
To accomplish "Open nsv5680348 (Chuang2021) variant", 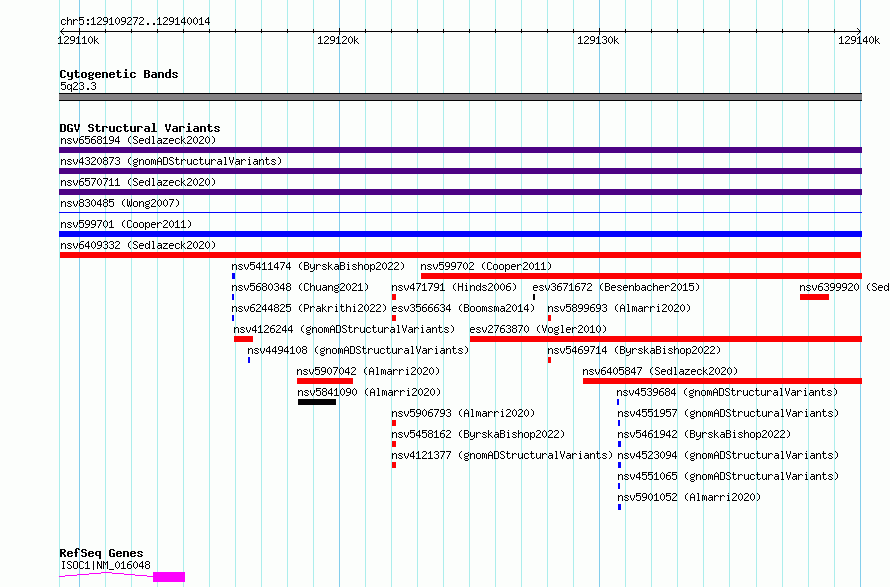I will click(x=300, y=287).
